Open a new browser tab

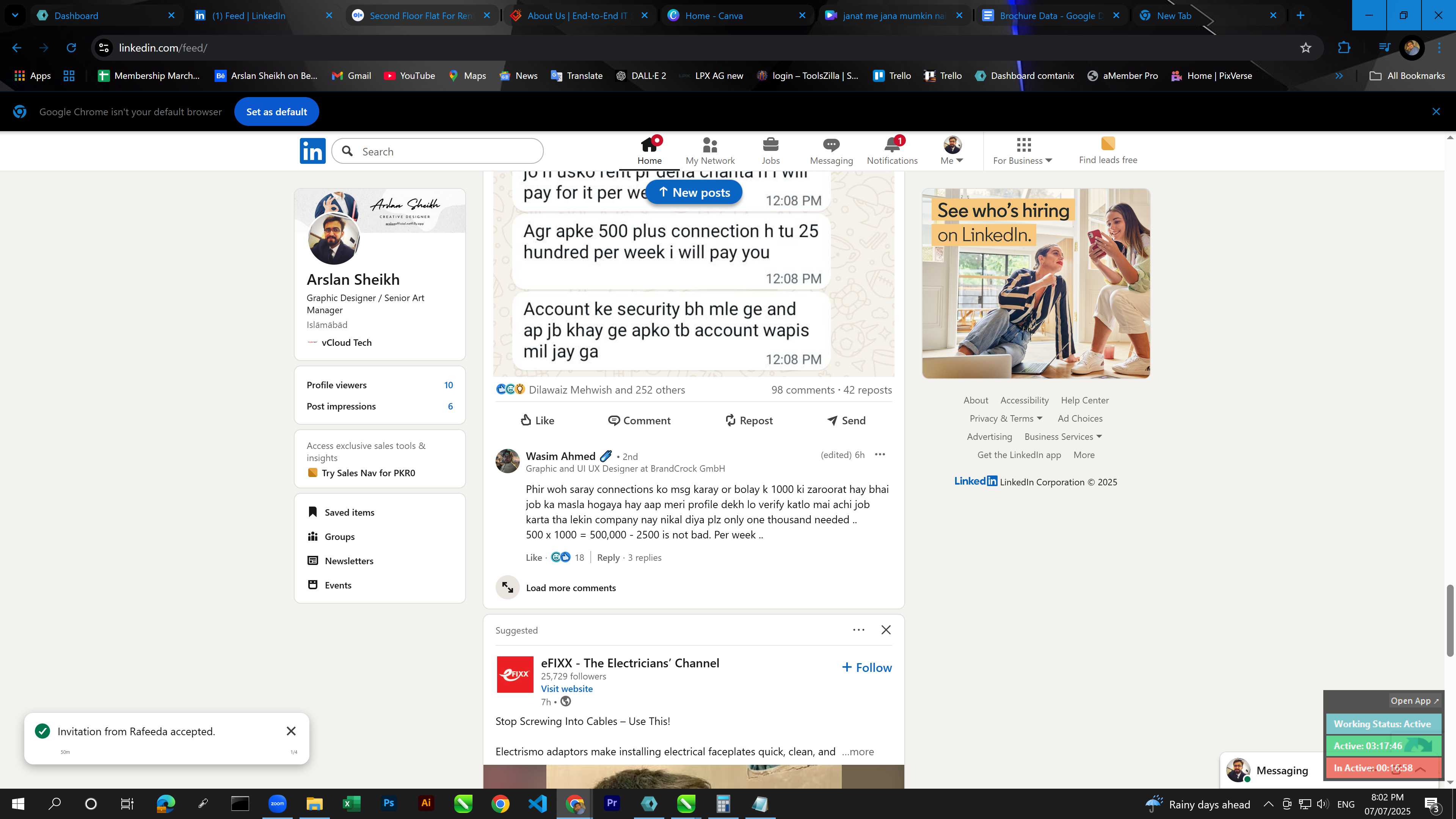coord(1300,16)
